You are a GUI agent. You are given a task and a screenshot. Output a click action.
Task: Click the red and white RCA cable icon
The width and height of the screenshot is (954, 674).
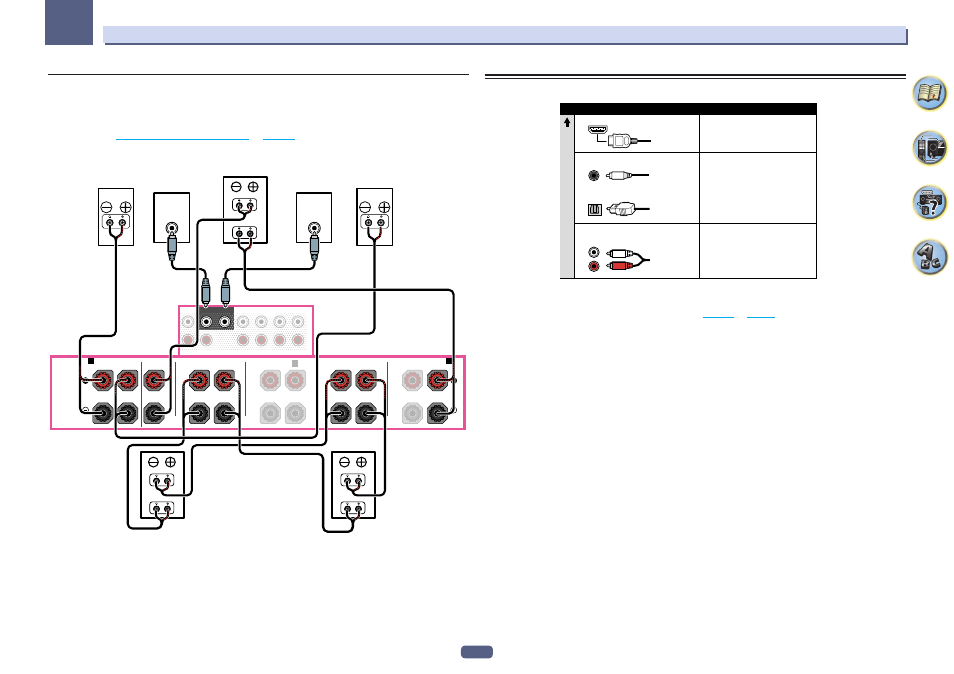618,259
